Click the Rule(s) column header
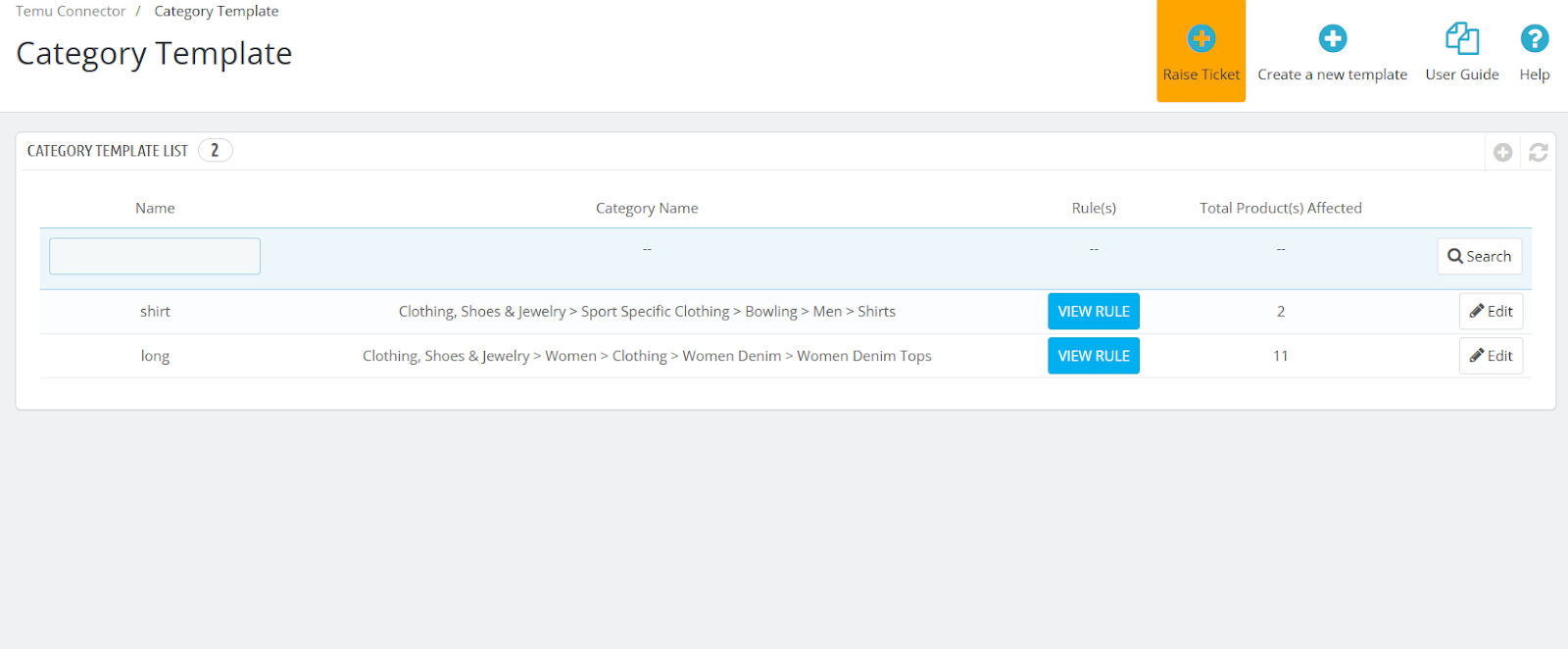The width and height of the screenshot is (1568, 649). coord(1094,208)
